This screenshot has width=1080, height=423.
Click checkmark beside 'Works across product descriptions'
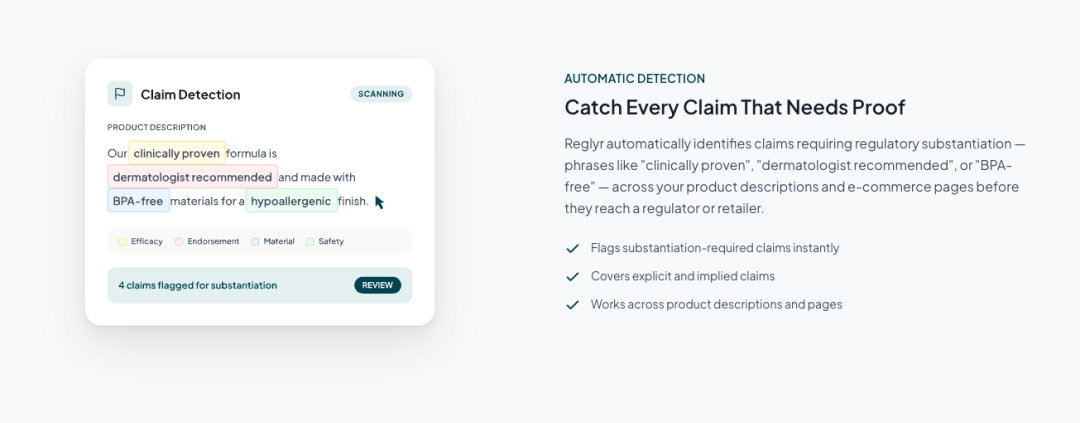573,304
